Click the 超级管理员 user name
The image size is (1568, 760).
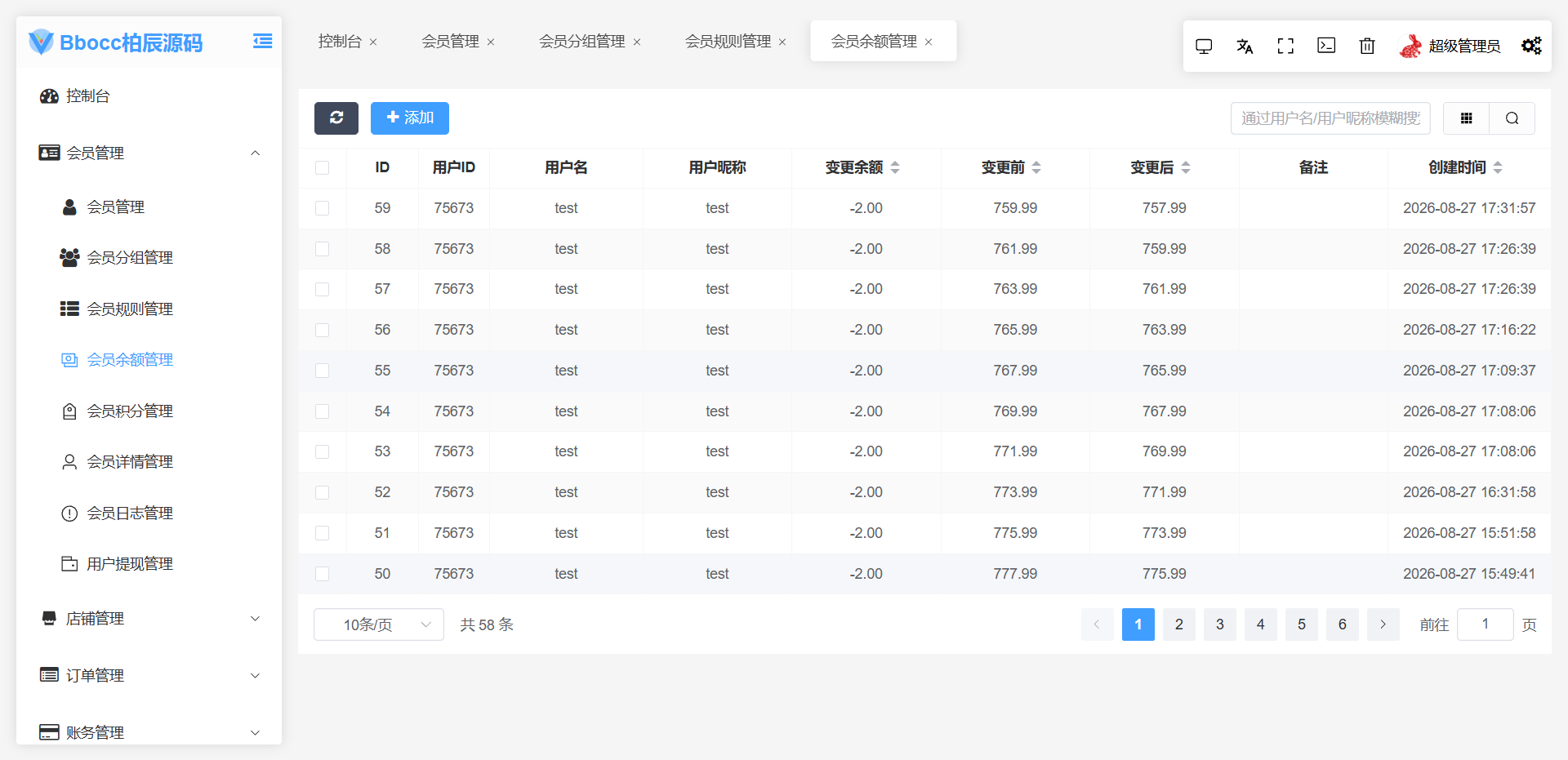tap(1464, 47)
